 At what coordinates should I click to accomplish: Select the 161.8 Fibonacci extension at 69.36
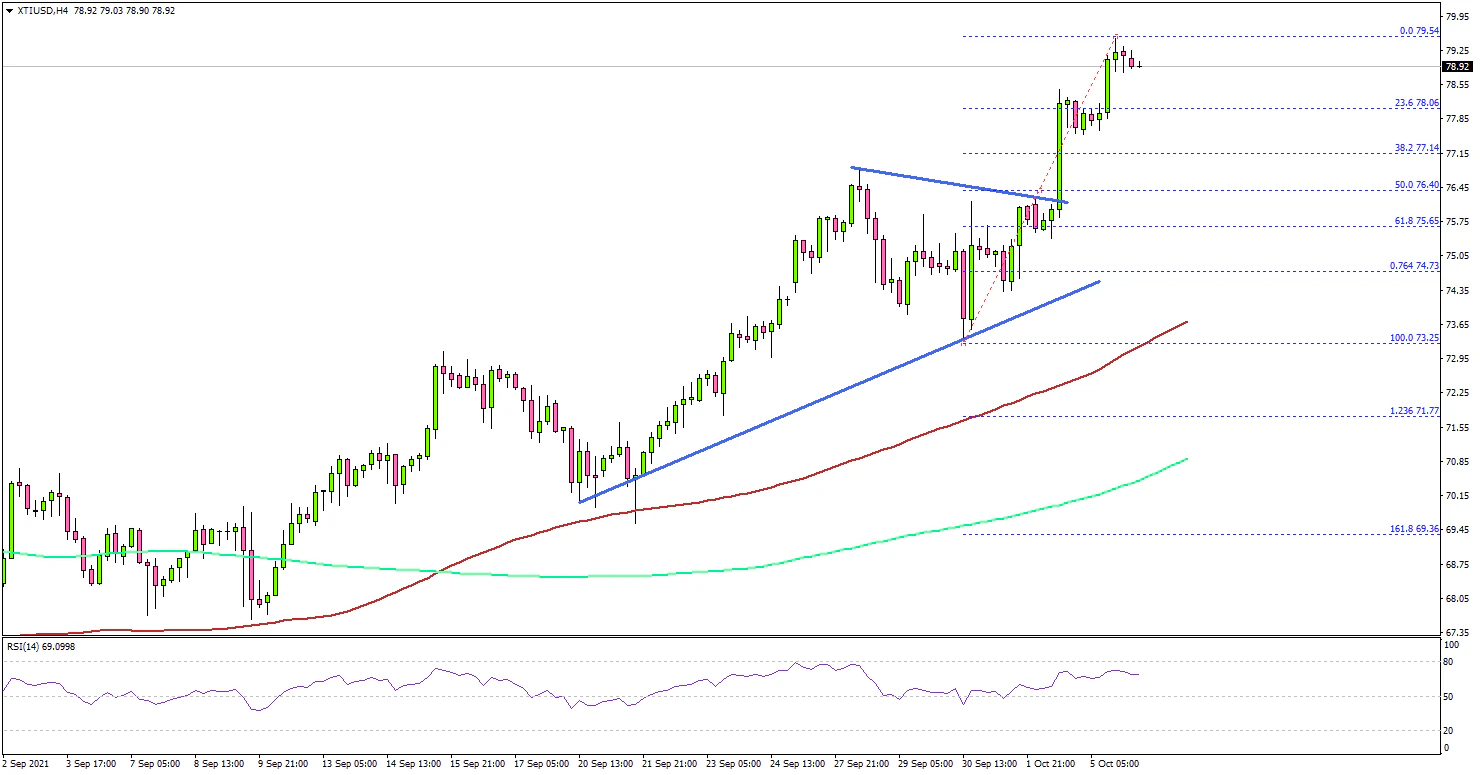(1414, 527)
